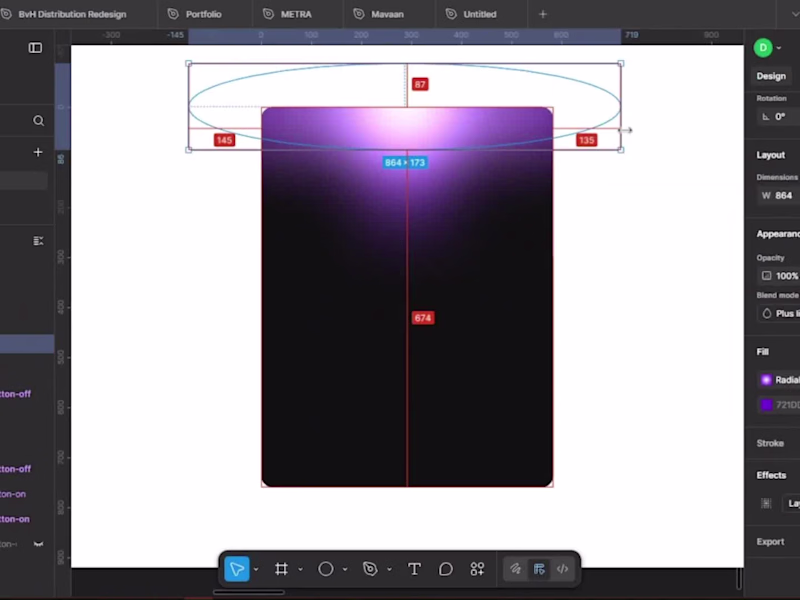Open the avatar dropdown chevron
Image resolution: width=800 pixels, height=600 pixels.
pos(779,48)
